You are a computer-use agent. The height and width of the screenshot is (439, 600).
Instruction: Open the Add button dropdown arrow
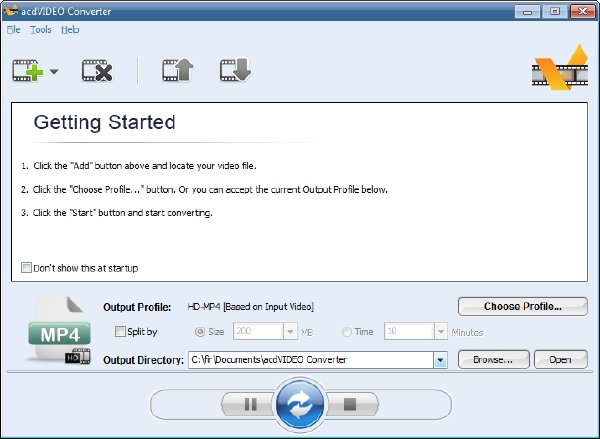54,71
